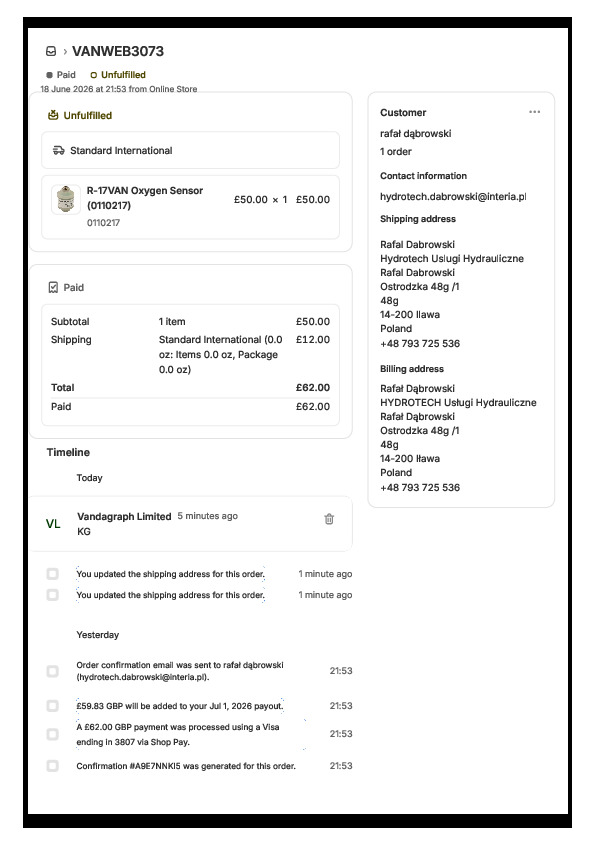Viewport: 595px width, 842px height.
Task: Delete the Vandagraph Limited KG comment via trash icon
Action: 329,519
